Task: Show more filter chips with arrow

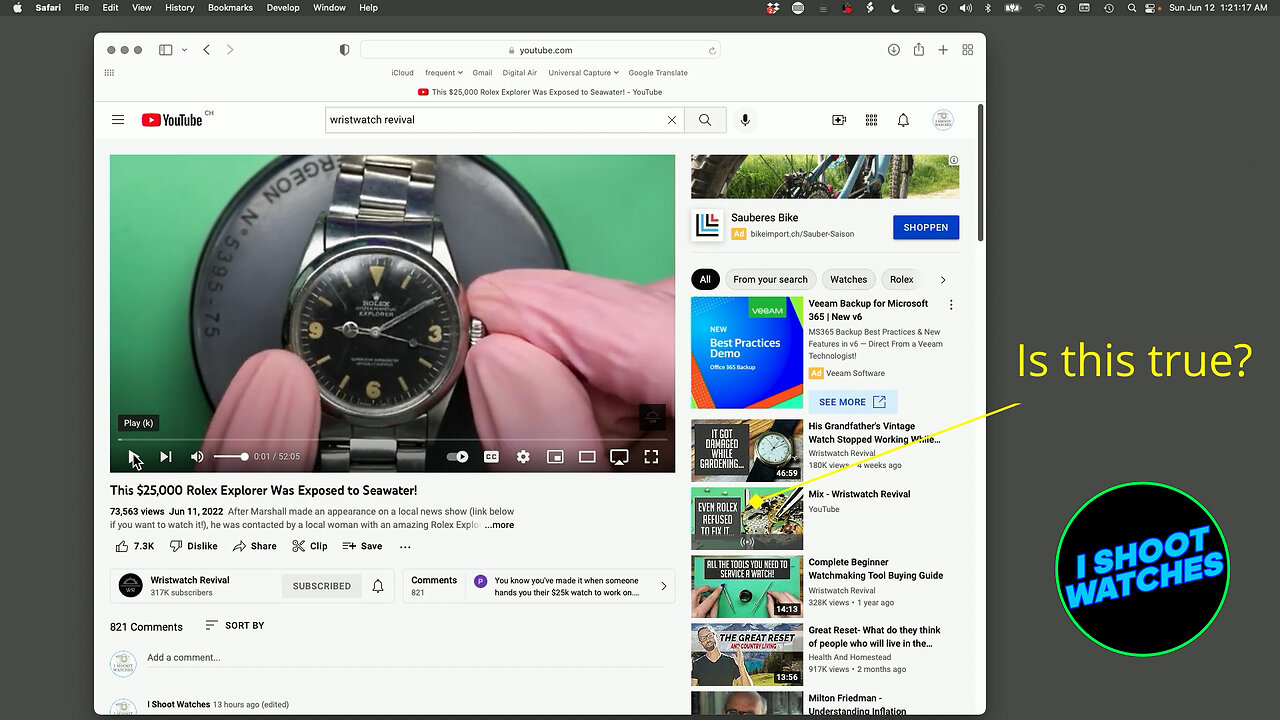Action: coord(942,280)
